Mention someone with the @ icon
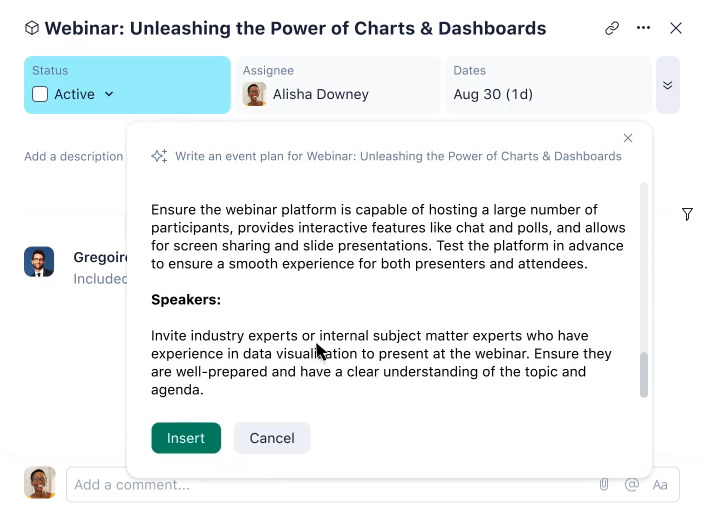 pyautogui.click(x=632, y=485)
